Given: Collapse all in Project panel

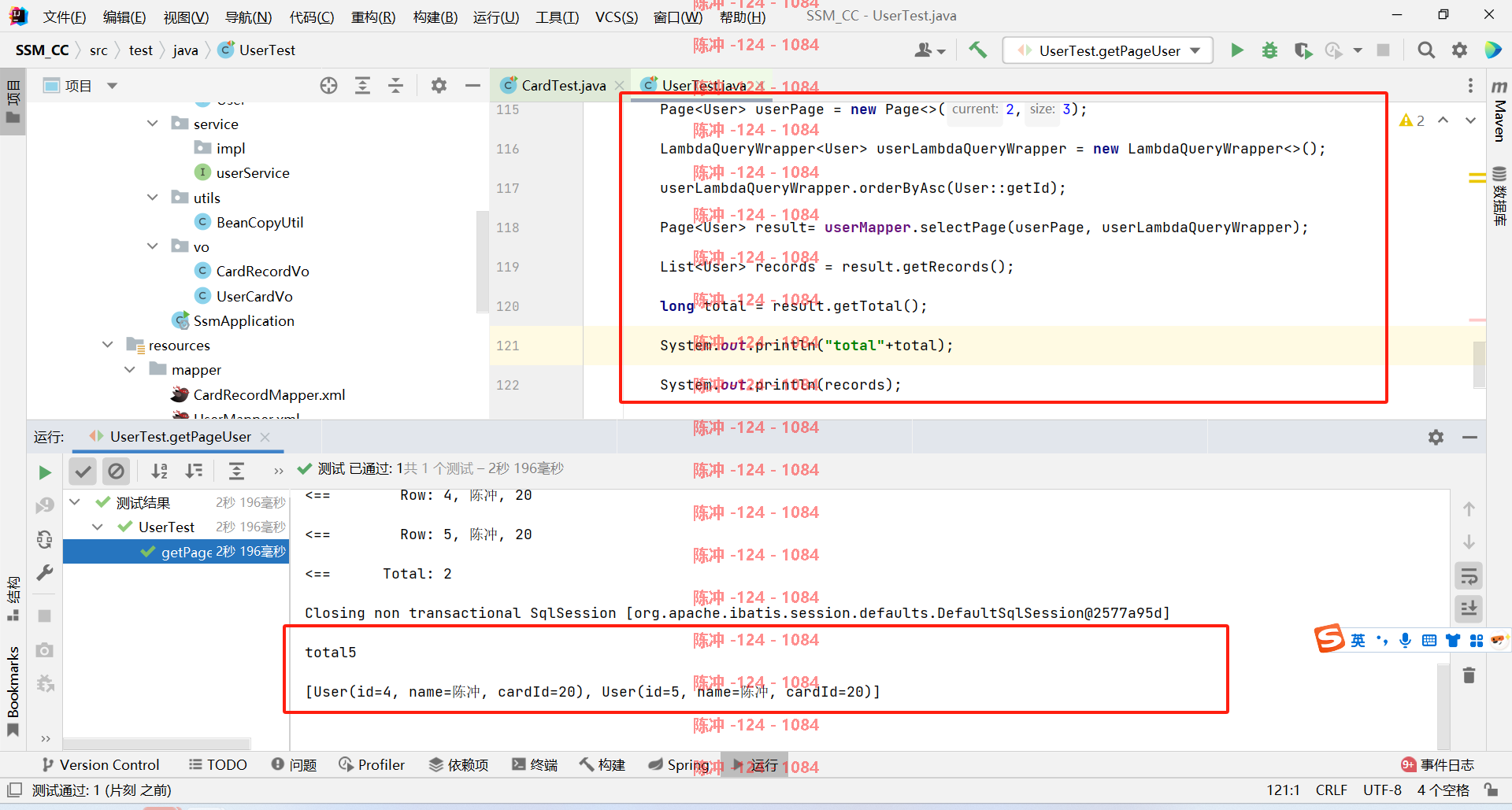Looking at the screenshot, I should (x=395, y=86).
